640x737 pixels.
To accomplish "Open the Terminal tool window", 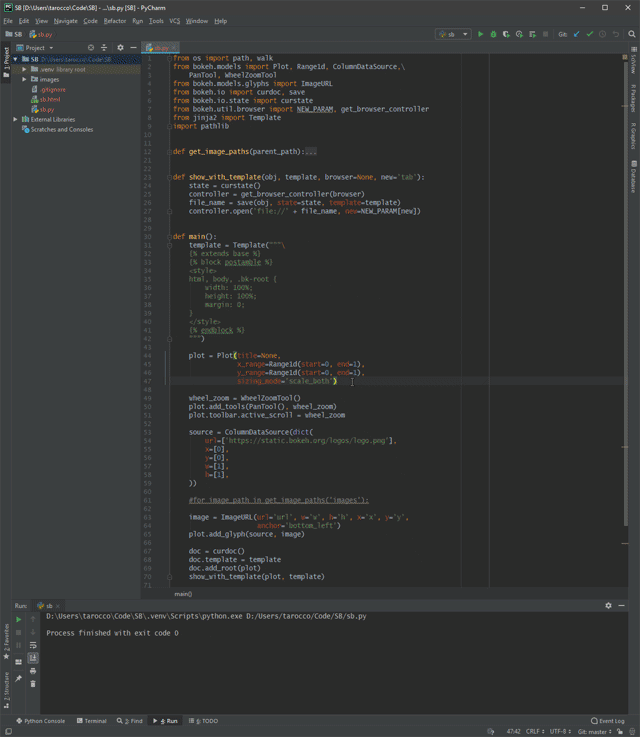I will (x=92, y=721).
